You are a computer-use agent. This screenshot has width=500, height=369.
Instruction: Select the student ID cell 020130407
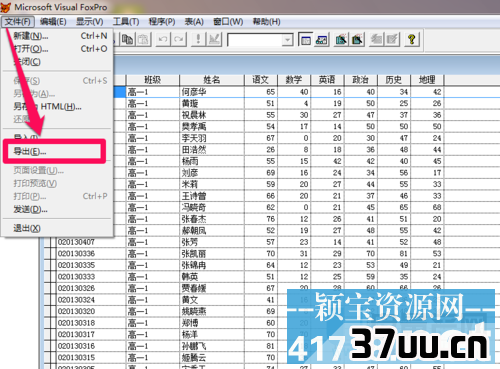point(91,242)
